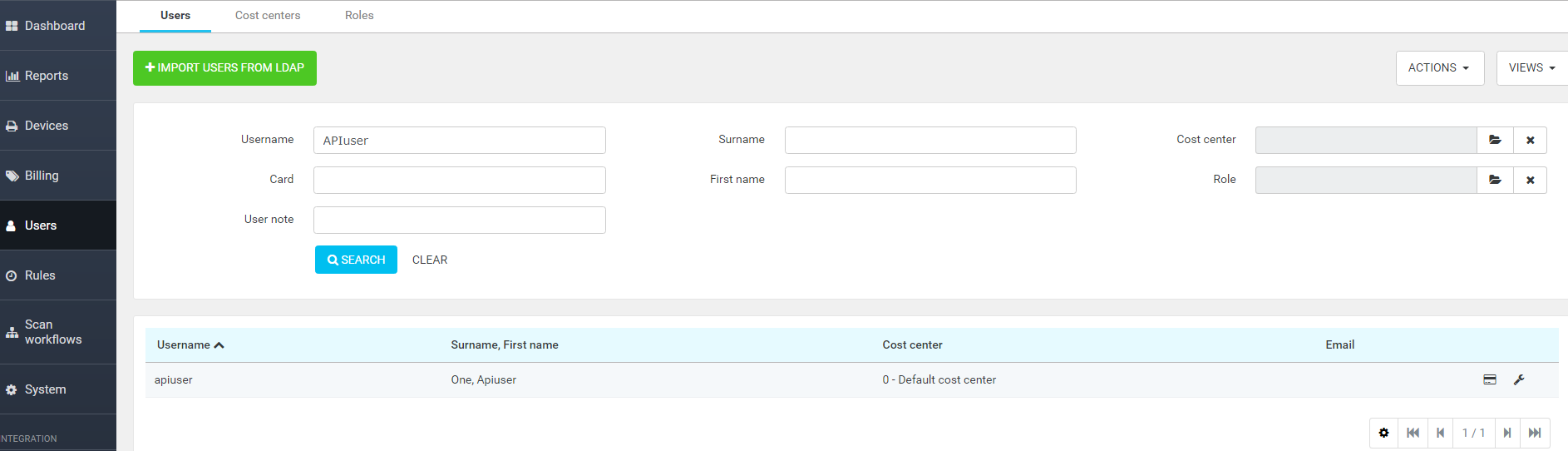Switch to the Users tab
Screen dimensions: 1568x451
click(x=175, y=16)
